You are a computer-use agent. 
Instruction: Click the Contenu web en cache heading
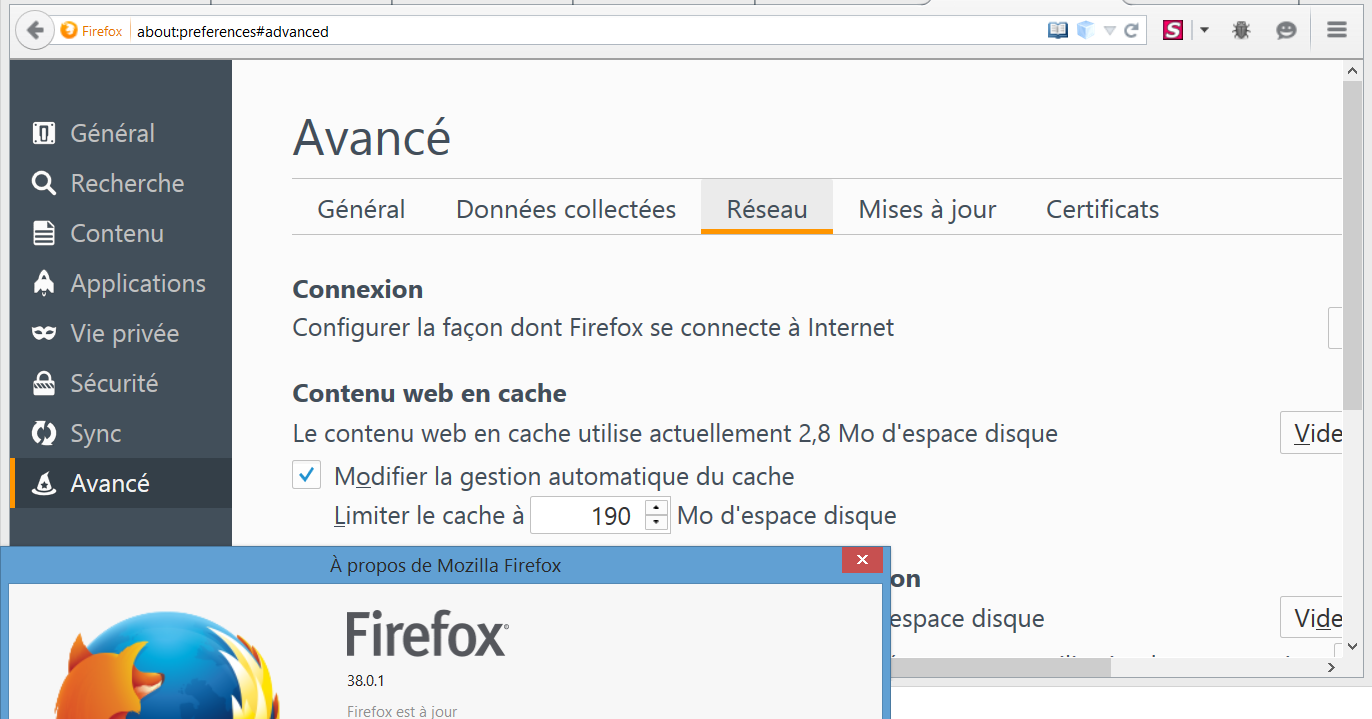(x=429, y=393)
